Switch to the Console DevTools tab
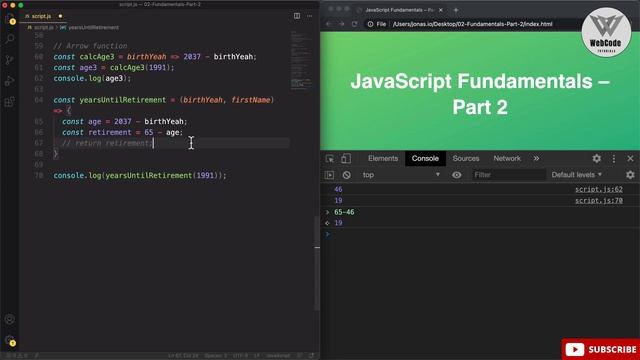Screen dimensions: 640x360 425,158
